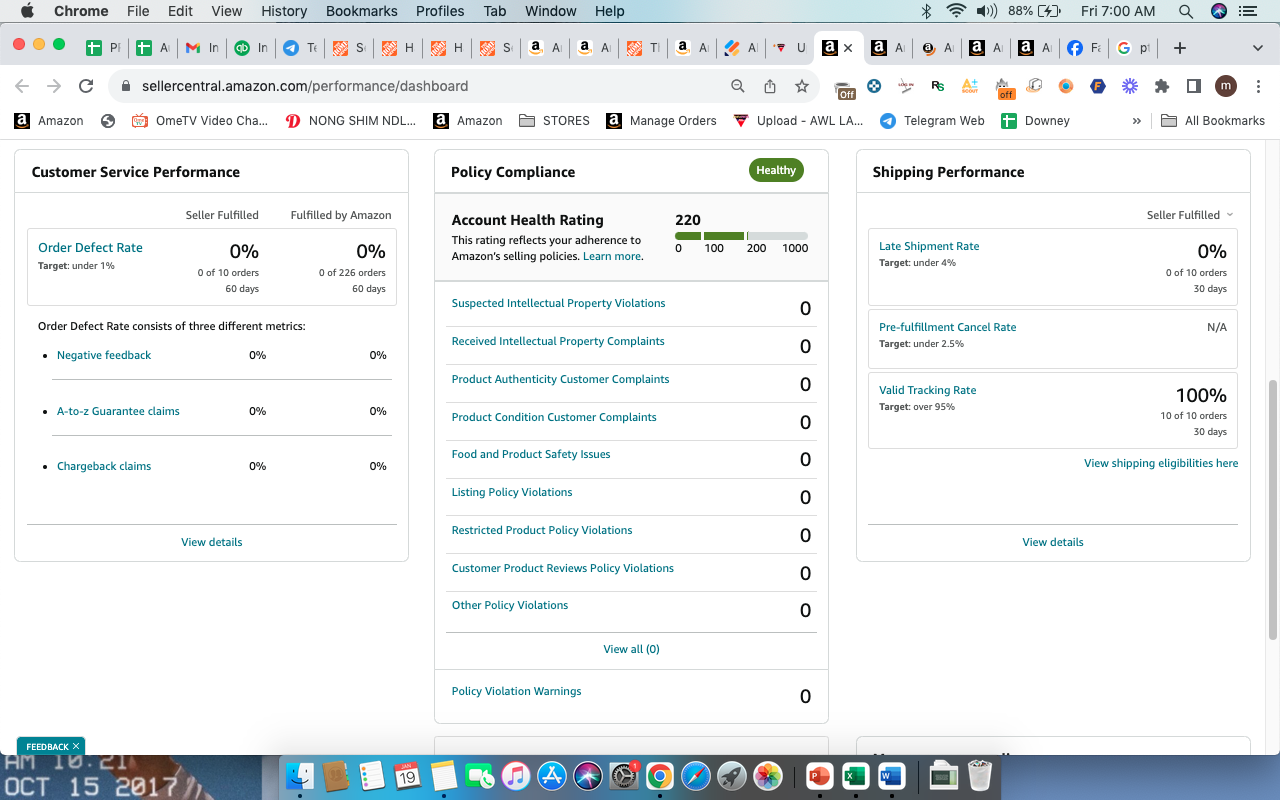
Task: Click the page vertical scrollbar
Action: coord(1273,510)
